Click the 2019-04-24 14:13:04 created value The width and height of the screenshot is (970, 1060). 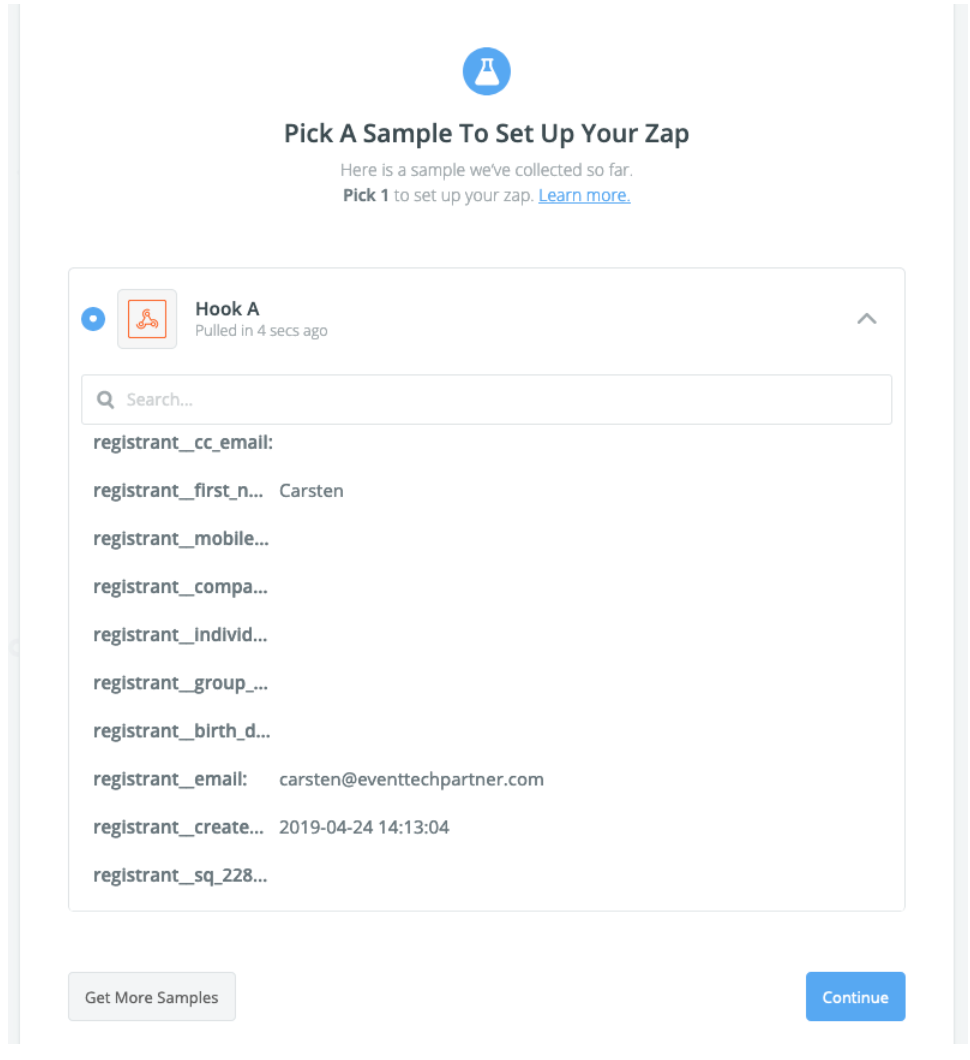point(364,827)
